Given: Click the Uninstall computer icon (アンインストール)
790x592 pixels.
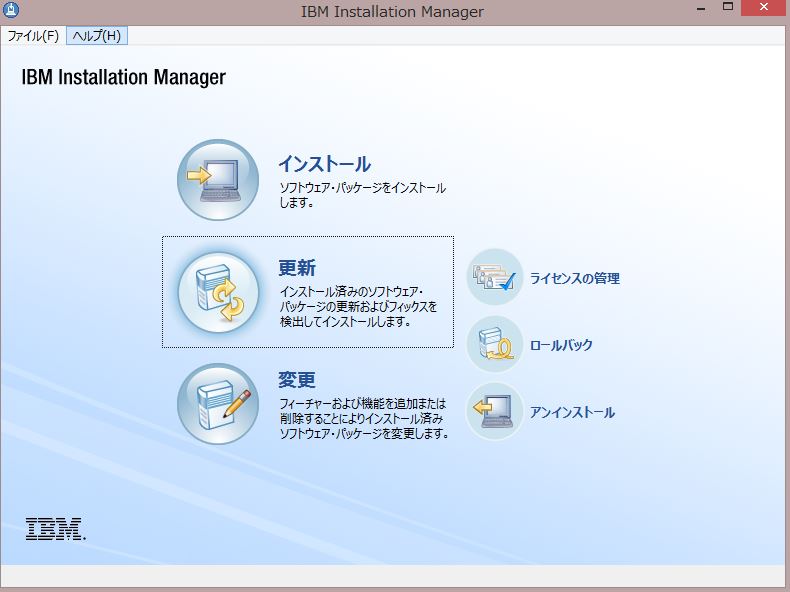Looking at the screenshot, I should (494, 411).
